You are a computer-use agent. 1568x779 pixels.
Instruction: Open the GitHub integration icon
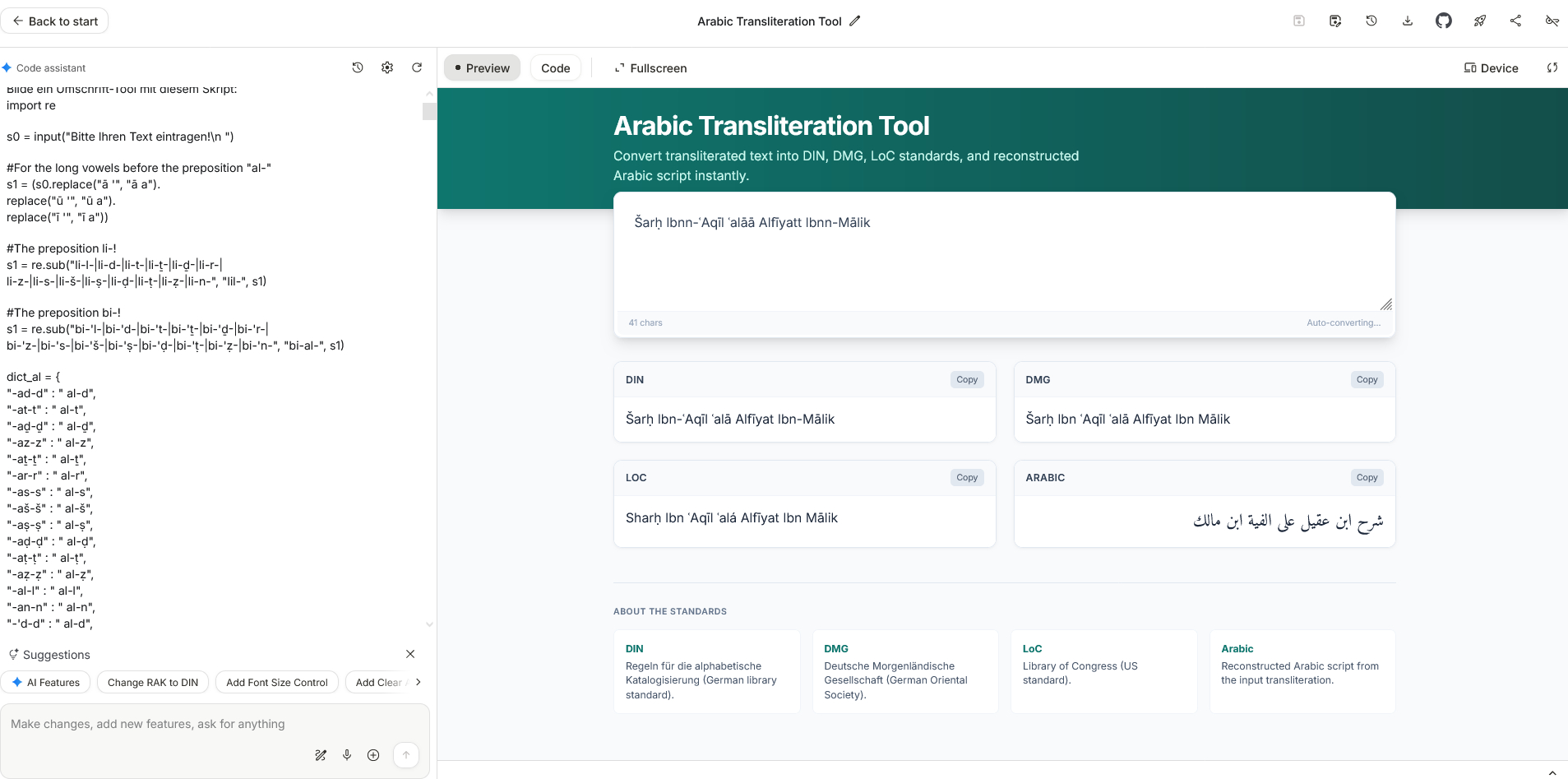[x=1443, y=21]
